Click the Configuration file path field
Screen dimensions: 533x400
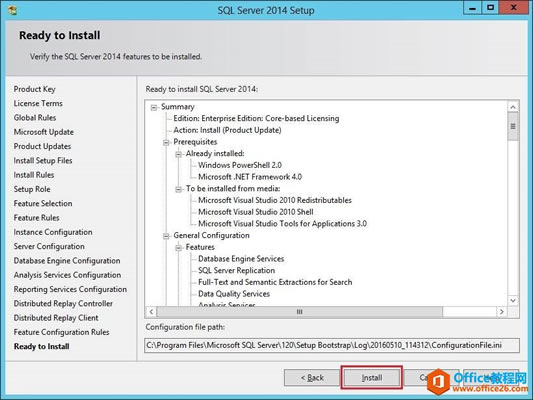(x=332, y=345)
